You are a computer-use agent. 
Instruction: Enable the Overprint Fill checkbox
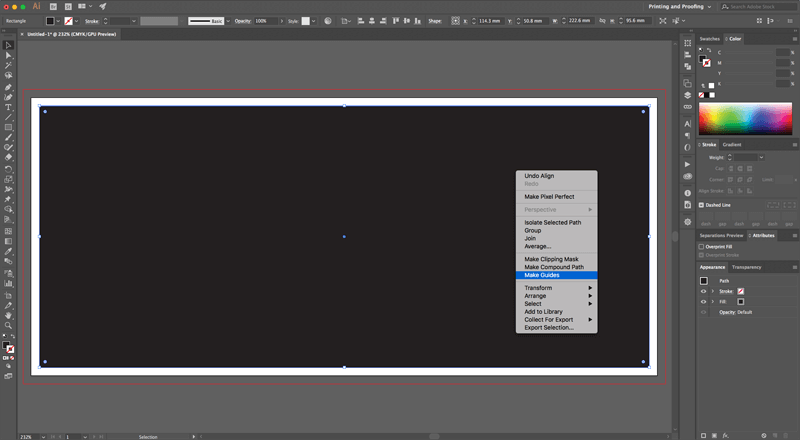[x=701, y=247]
